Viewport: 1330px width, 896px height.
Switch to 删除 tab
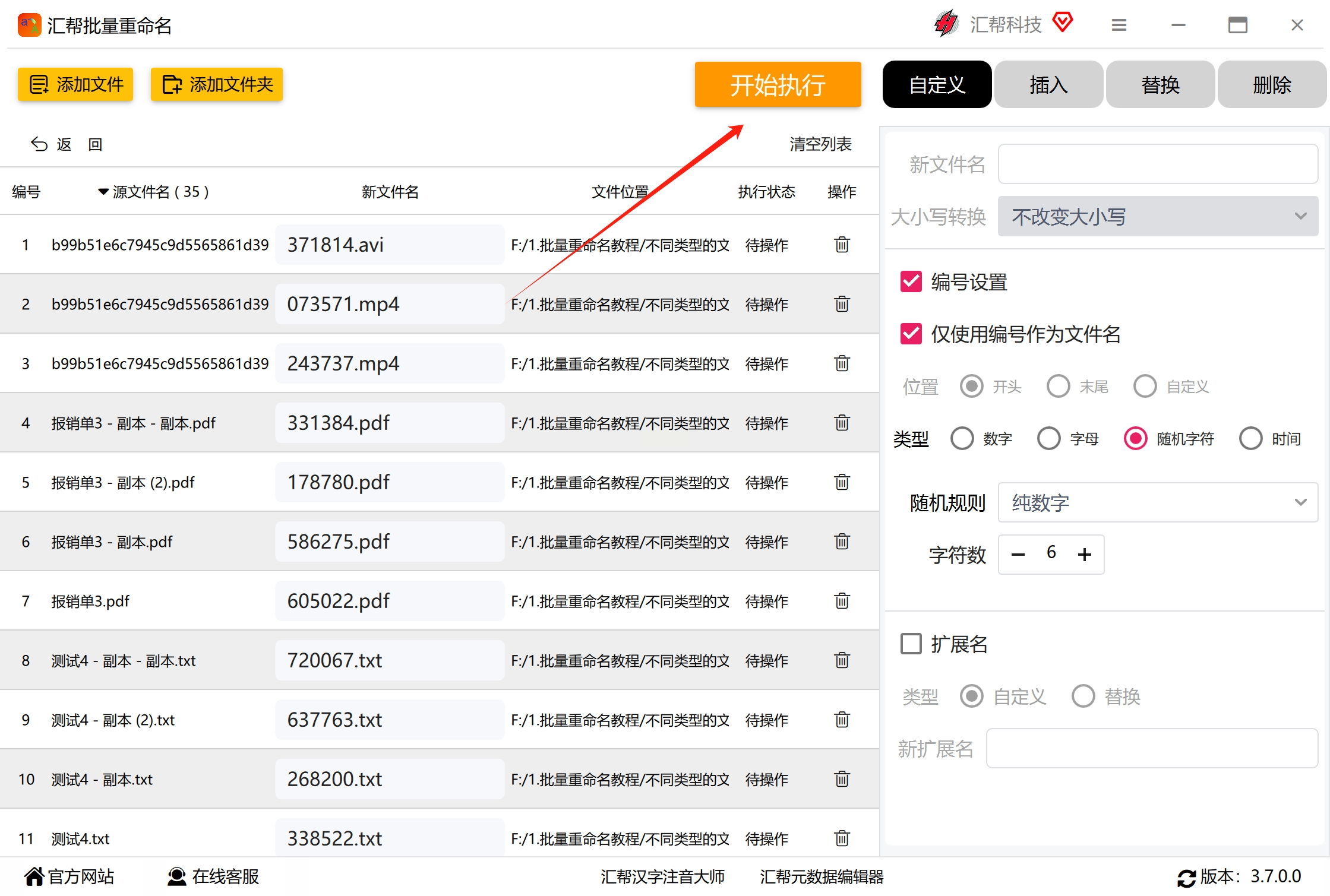1272,84
